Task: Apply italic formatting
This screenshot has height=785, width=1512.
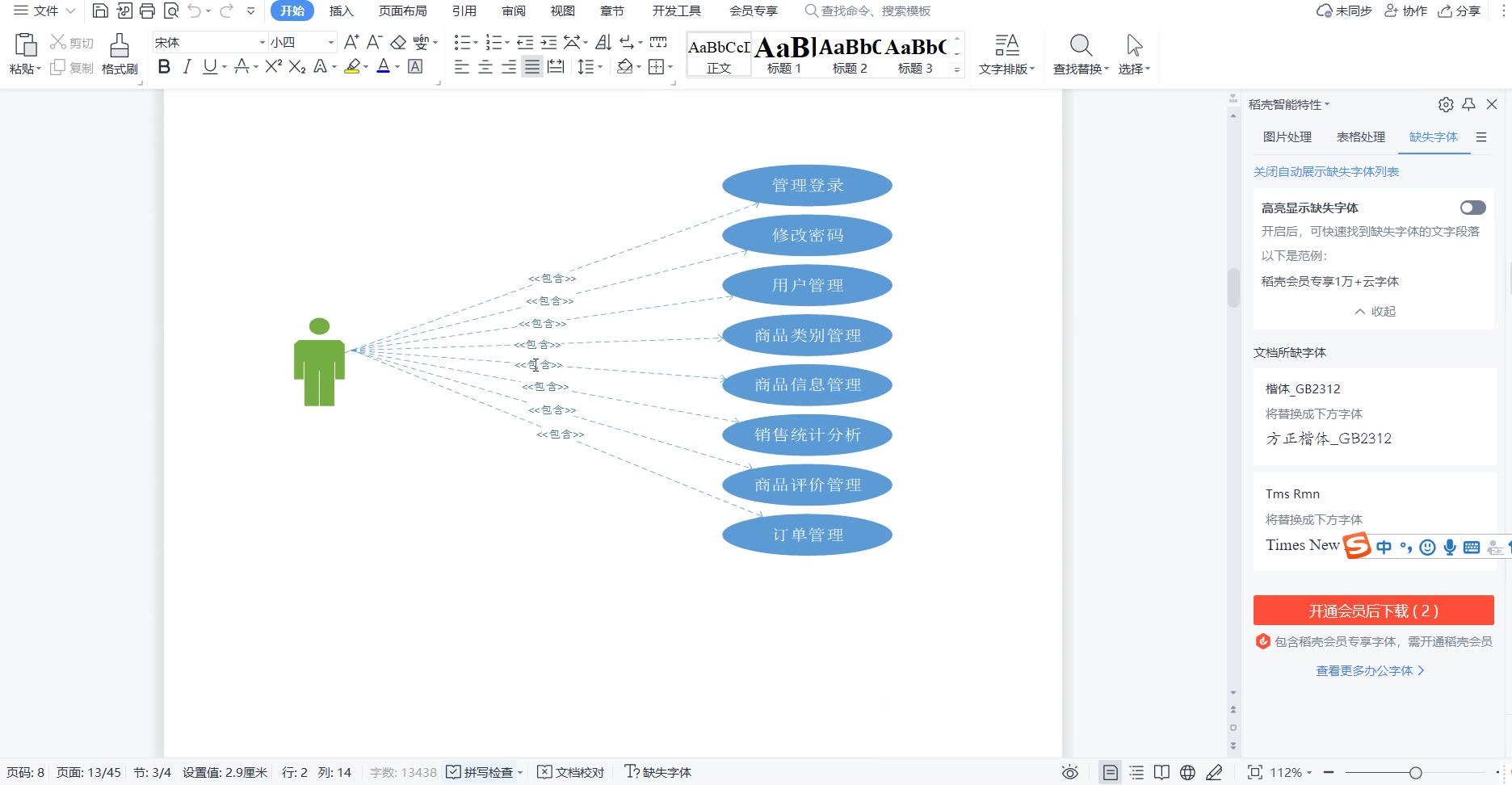Action: [x=187, y=66]
